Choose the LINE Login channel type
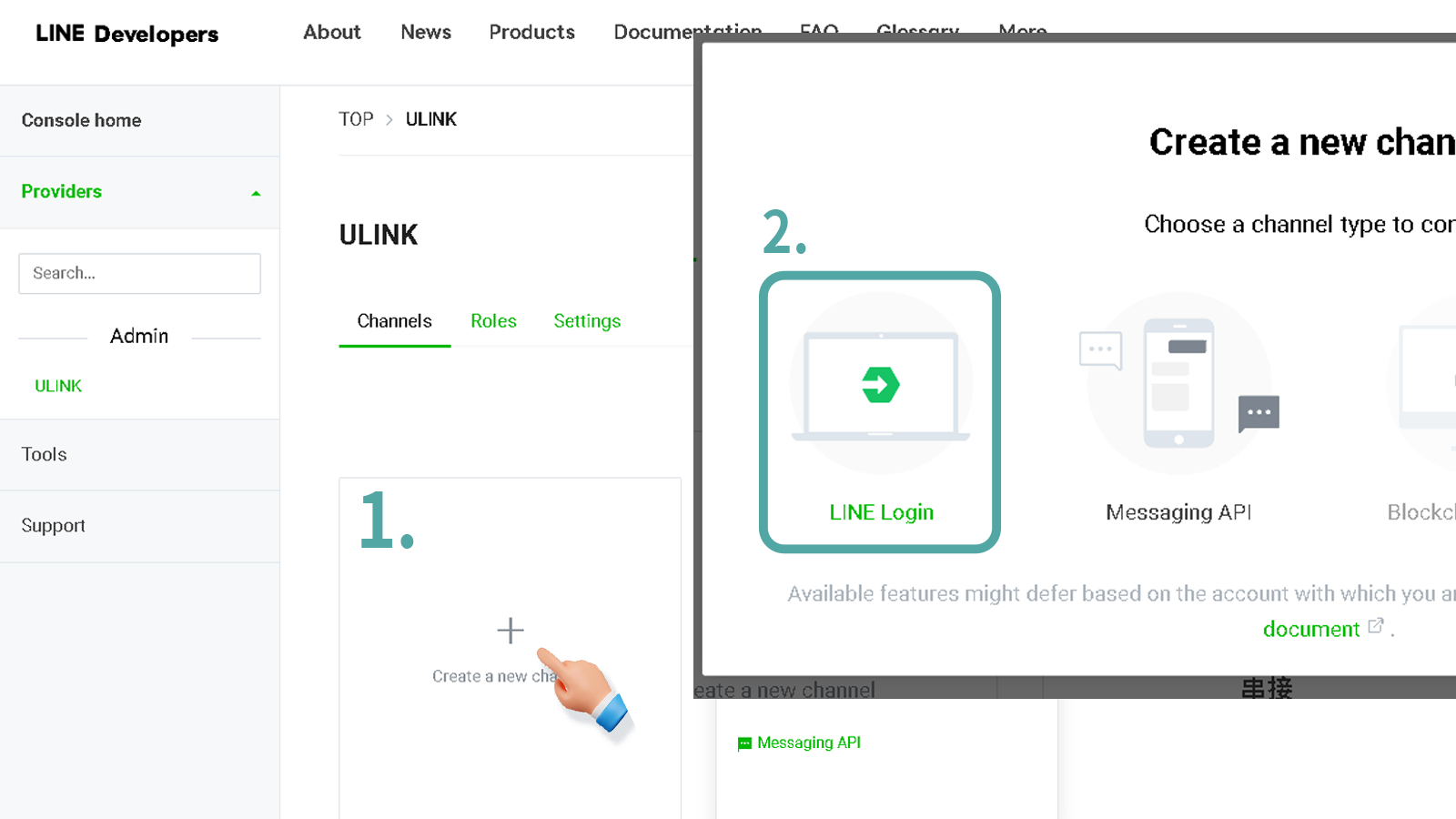 pos(880,412)
